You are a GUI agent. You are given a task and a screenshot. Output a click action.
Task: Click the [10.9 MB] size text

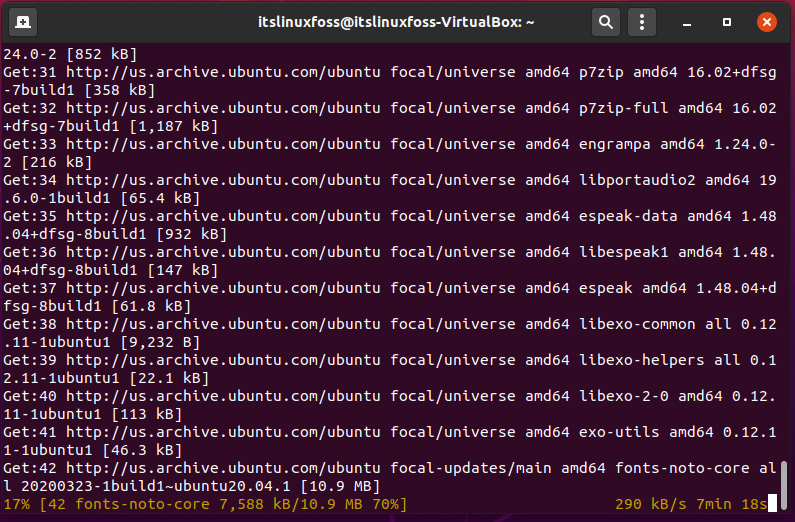pos(340,487)
